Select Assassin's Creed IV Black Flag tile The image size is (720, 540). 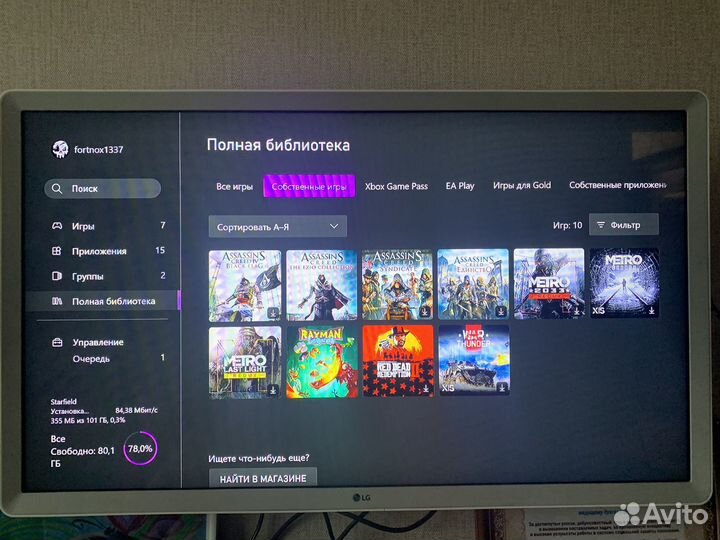[x=245, y=286]
